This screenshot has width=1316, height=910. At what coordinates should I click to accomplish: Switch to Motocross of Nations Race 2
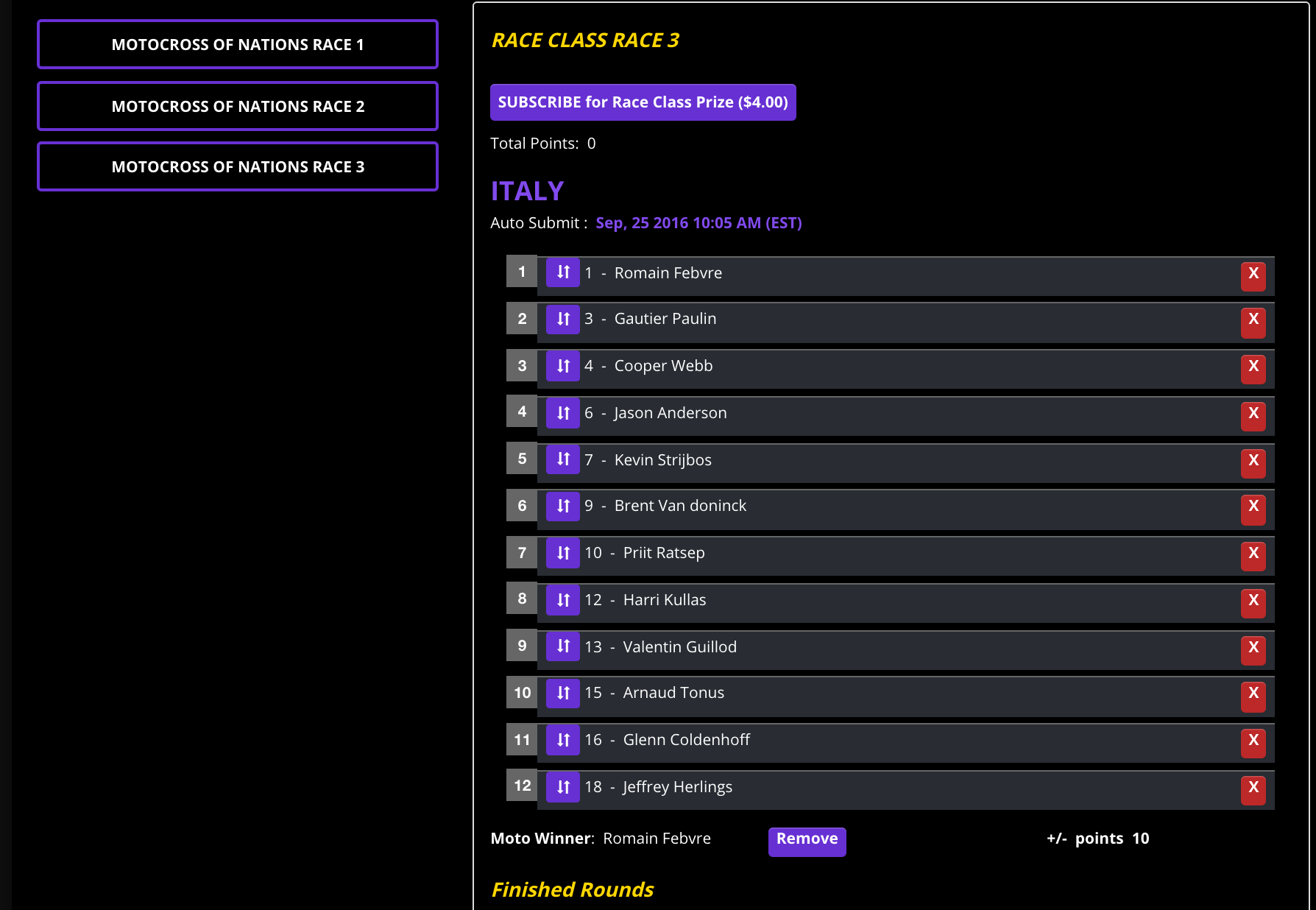coord(238,107)
